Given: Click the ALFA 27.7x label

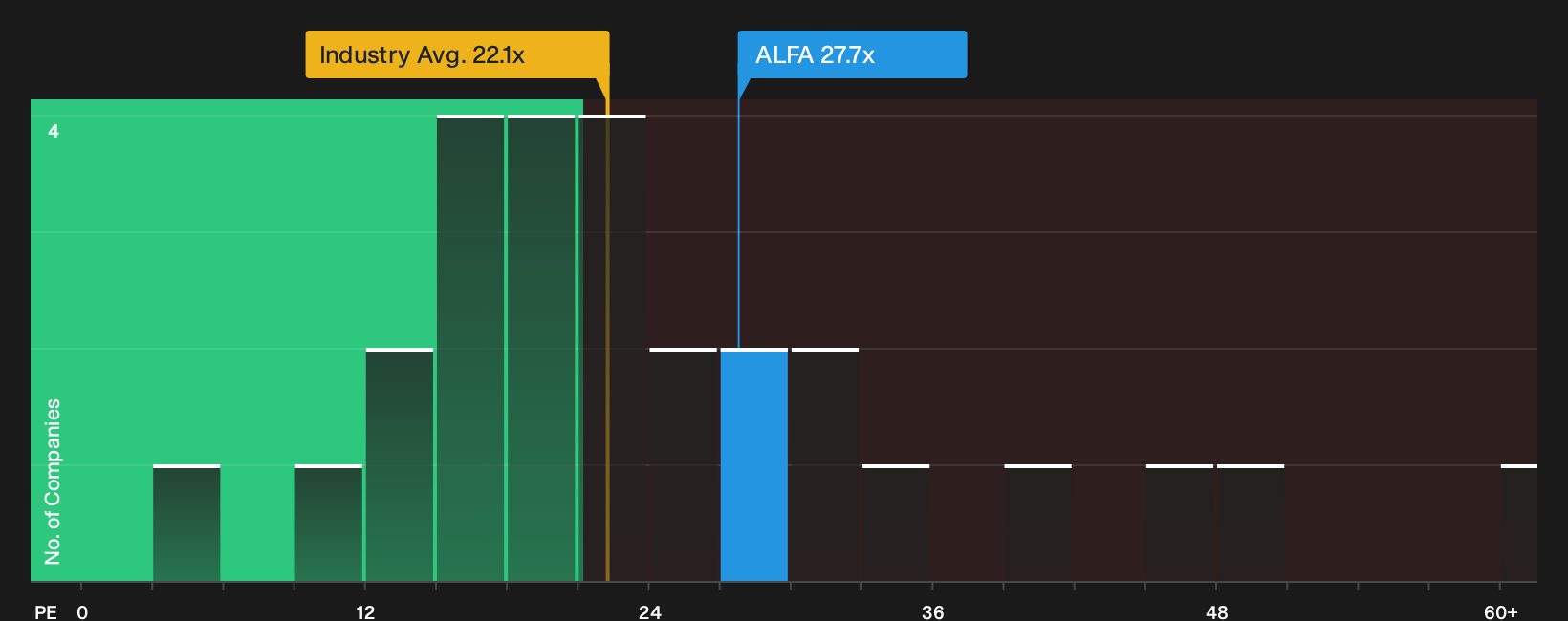Looking at the screenshot, I should click(x=852, y=54).
